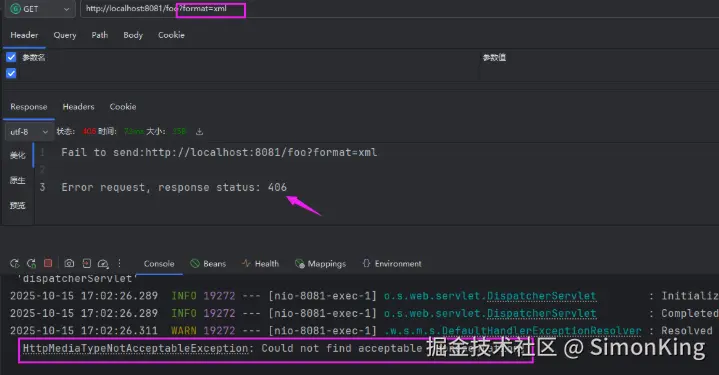Open the Health tab
Image resolution: width=719 pixels, height=375 pixels.
point(260,264)
